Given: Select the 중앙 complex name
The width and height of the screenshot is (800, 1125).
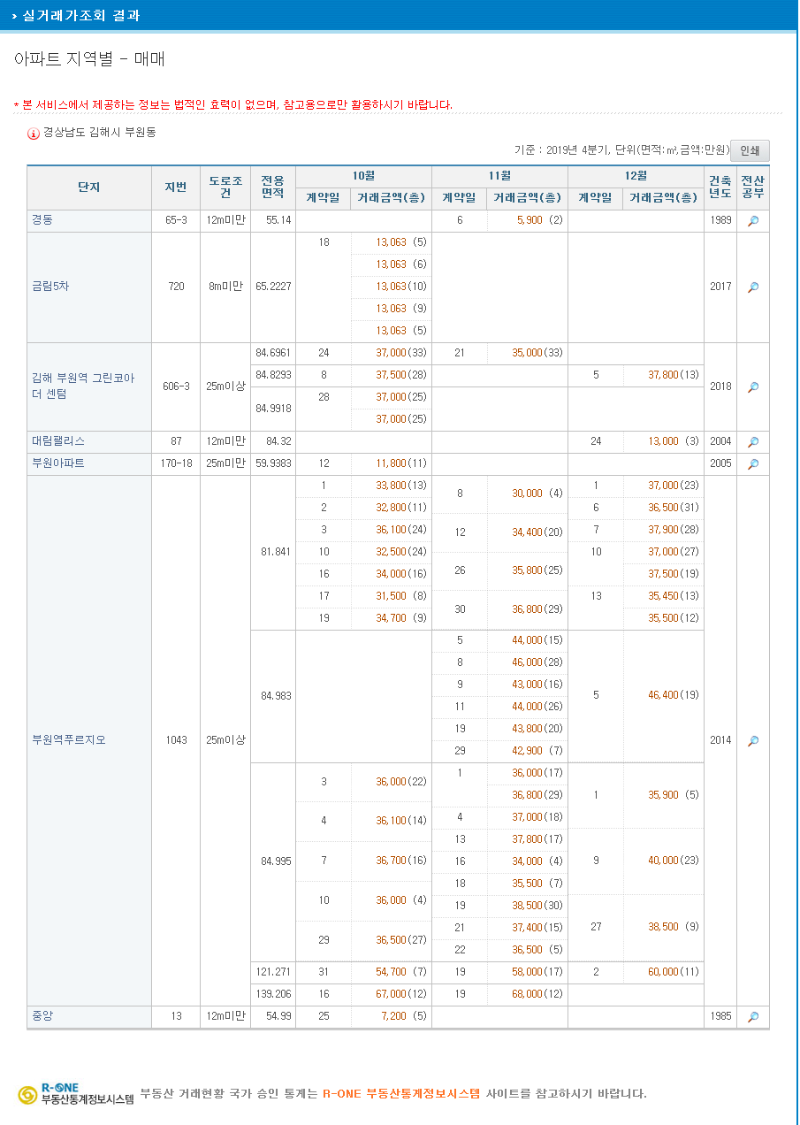Looking at the screenshot, I should (42, 1016).
